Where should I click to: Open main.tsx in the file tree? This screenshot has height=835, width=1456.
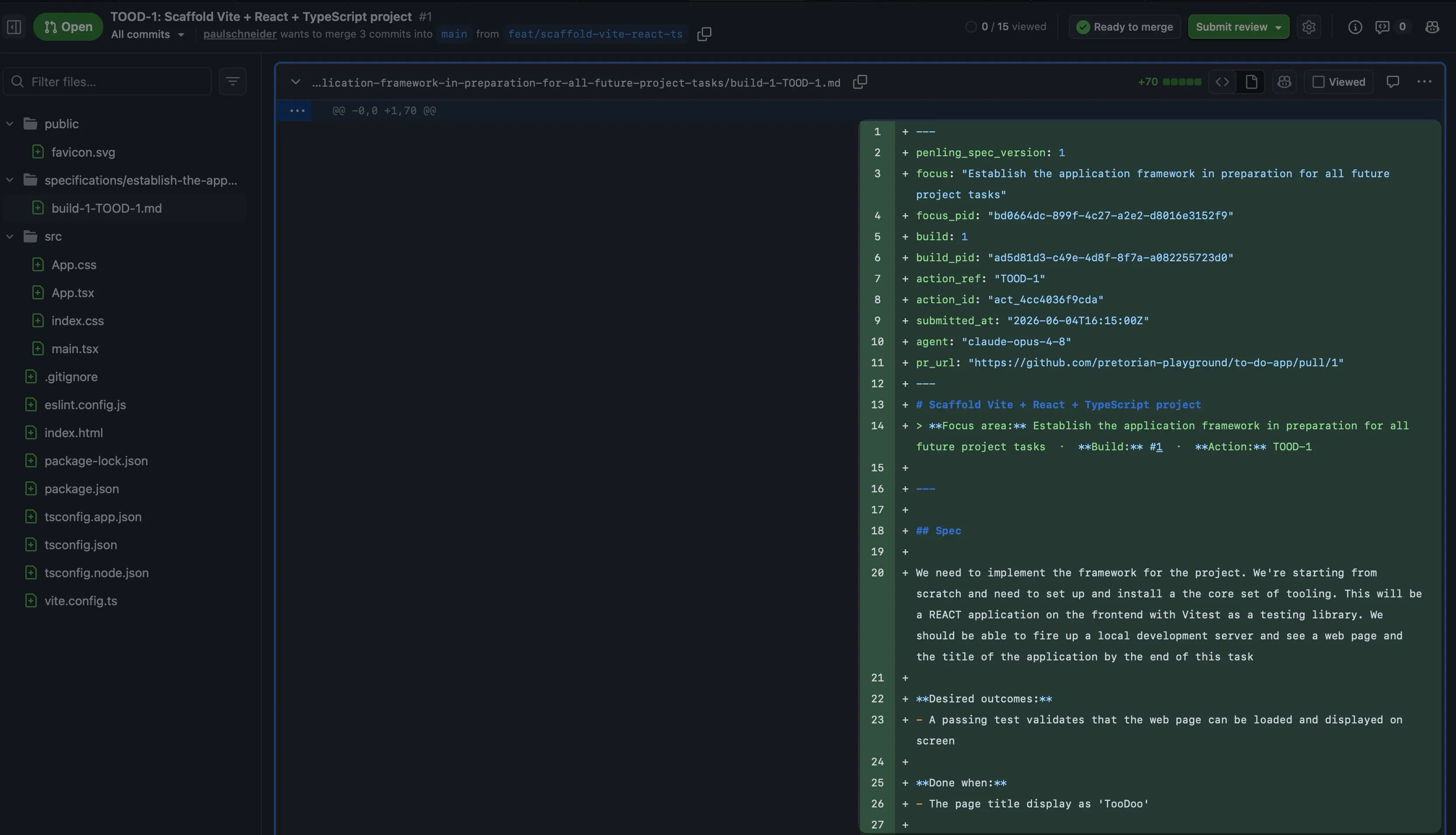75,349
